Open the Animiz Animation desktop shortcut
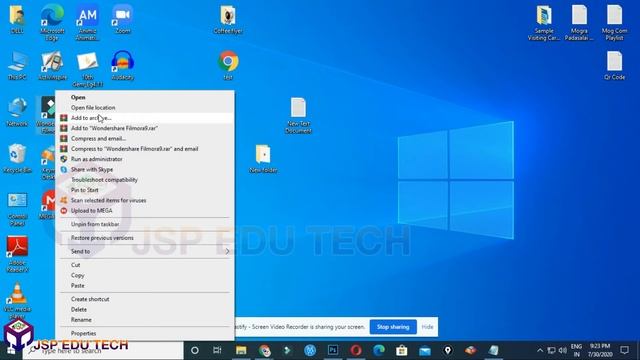This screenshot has height=360, width=640. (x=87, y=22)
